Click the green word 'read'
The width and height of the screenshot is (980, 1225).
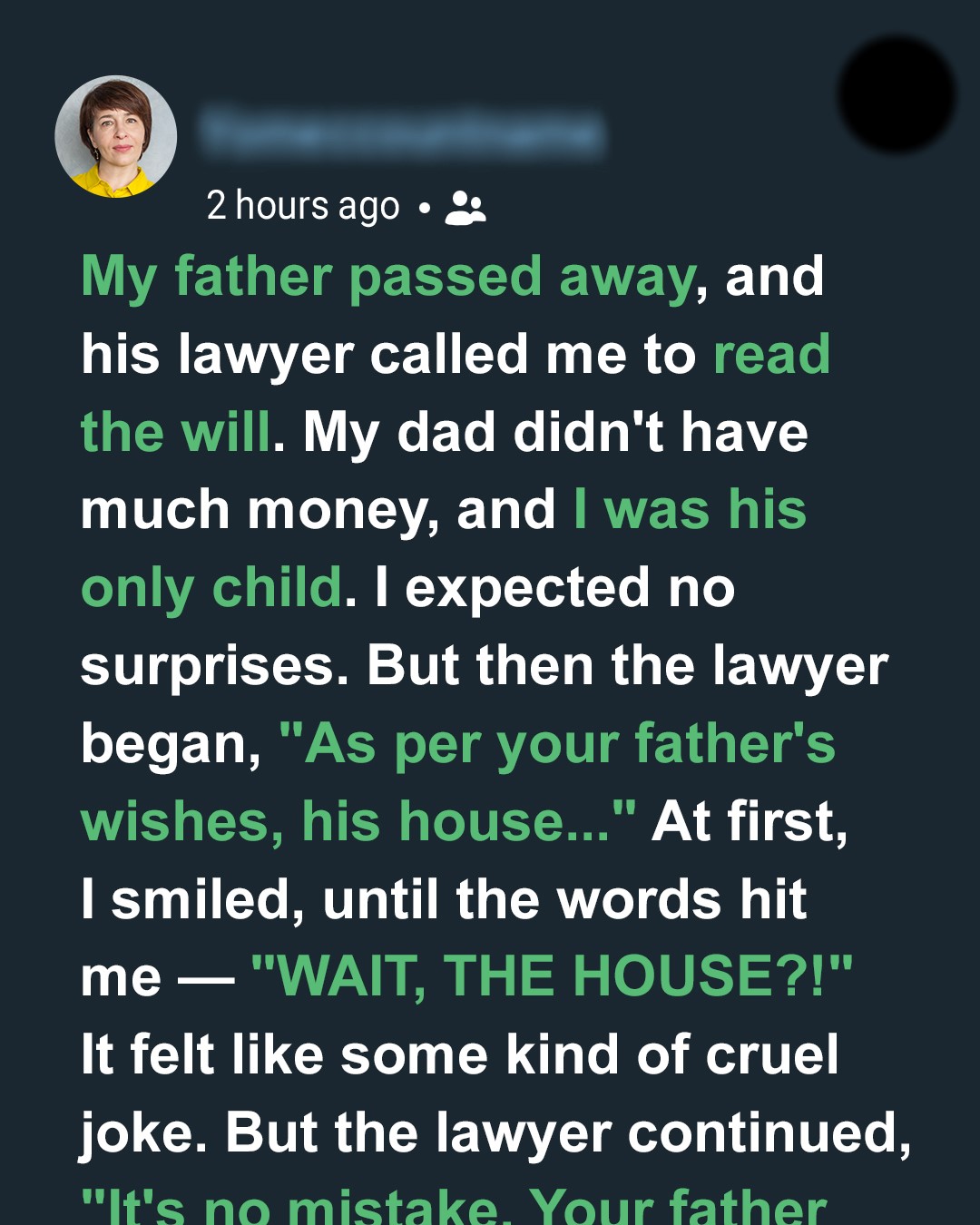tap(771, 355)
